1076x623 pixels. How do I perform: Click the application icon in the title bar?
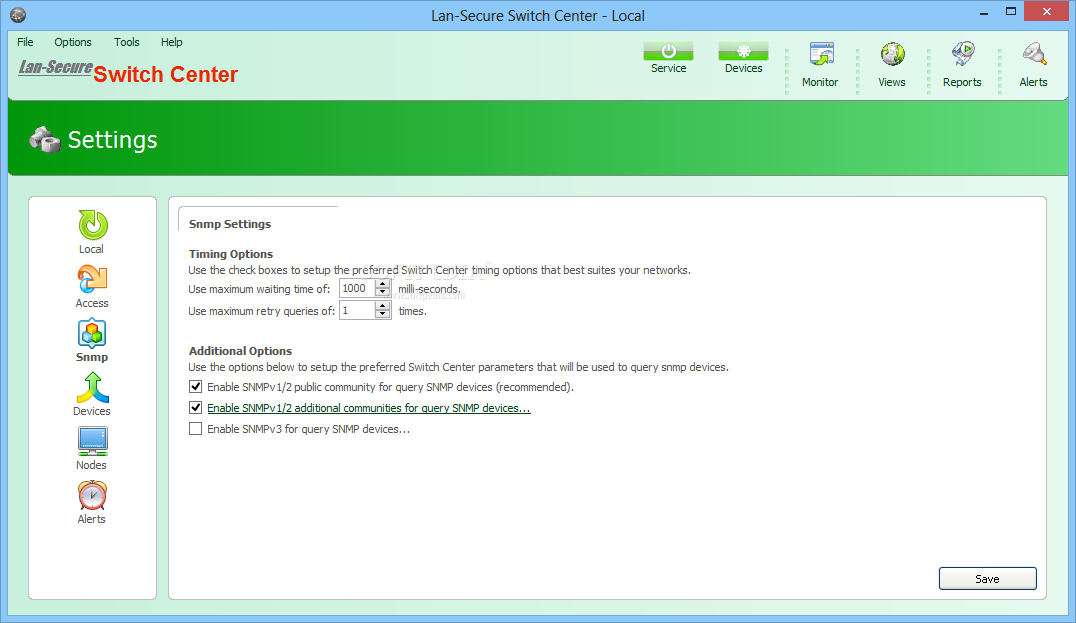(19, 14)
